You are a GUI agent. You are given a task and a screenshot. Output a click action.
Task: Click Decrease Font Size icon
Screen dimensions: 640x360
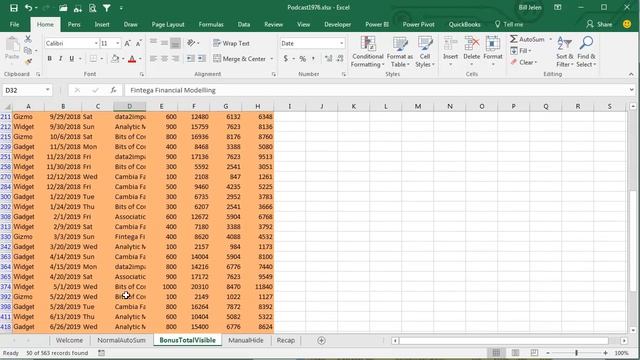coord(138,43)
